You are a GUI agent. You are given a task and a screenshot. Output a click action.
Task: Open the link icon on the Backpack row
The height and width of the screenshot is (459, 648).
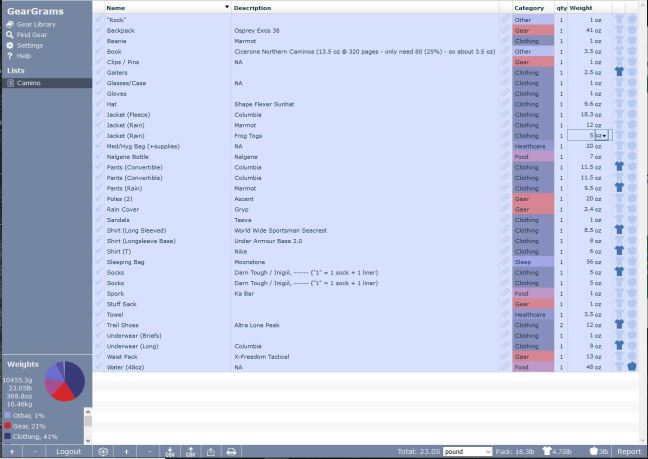click(505, 30)
